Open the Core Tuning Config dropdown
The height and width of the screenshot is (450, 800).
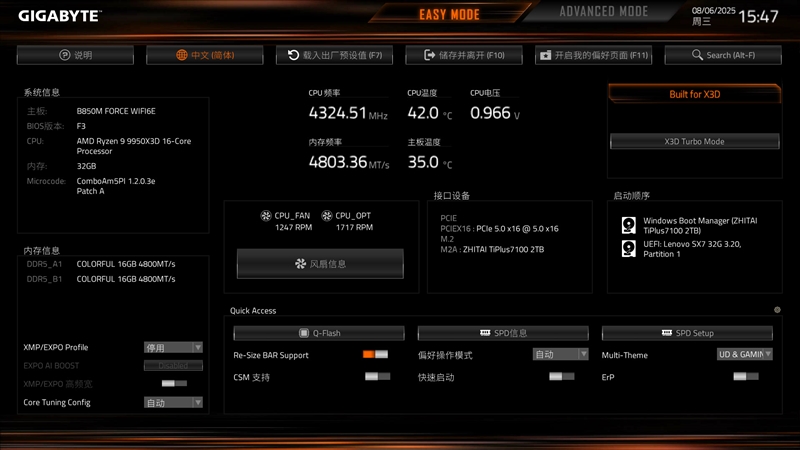(173, 403)
